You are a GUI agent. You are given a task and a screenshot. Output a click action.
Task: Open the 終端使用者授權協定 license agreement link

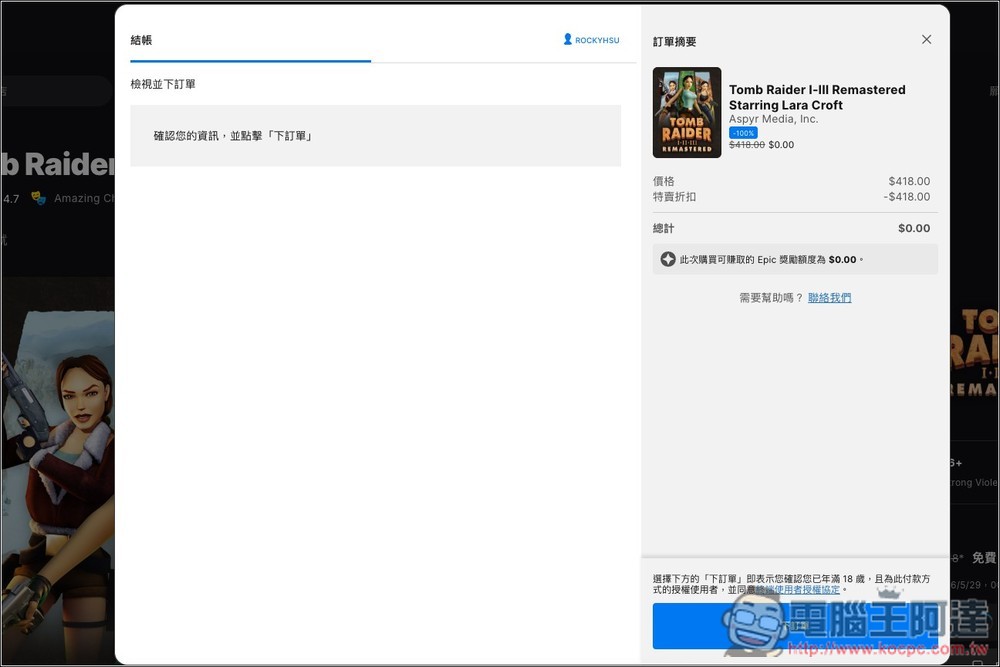tap(797, 590)
